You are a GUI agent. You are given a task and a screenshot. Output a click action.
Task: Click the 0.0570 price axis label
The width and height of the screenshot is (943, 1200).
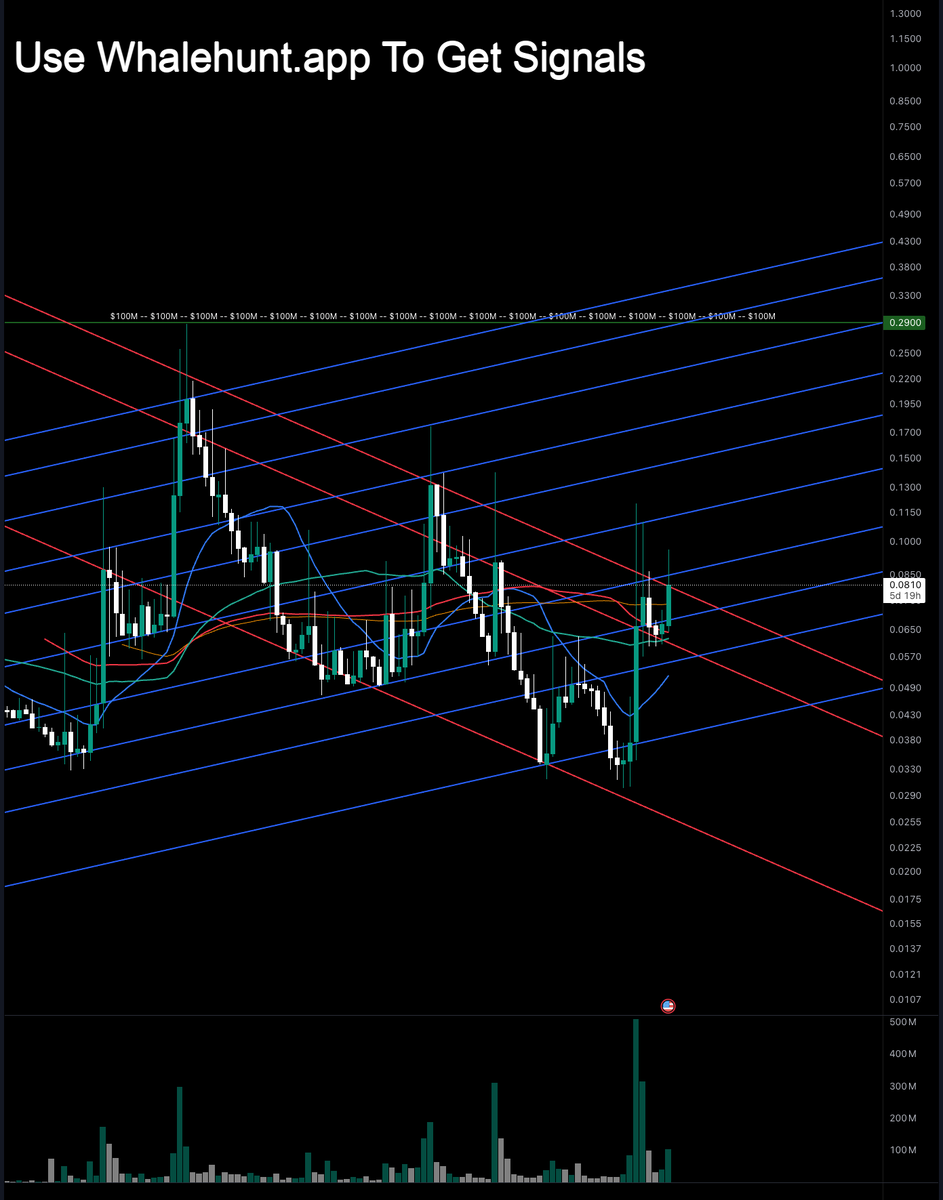[905, 657]
